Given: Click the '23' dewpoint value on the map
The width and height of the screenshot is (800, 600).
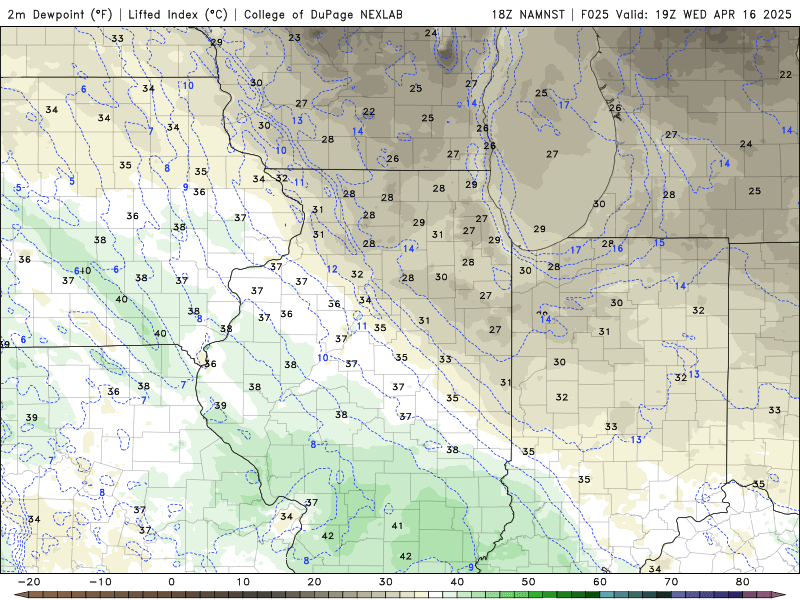Looking at the screenshot, I should (294, 37).
